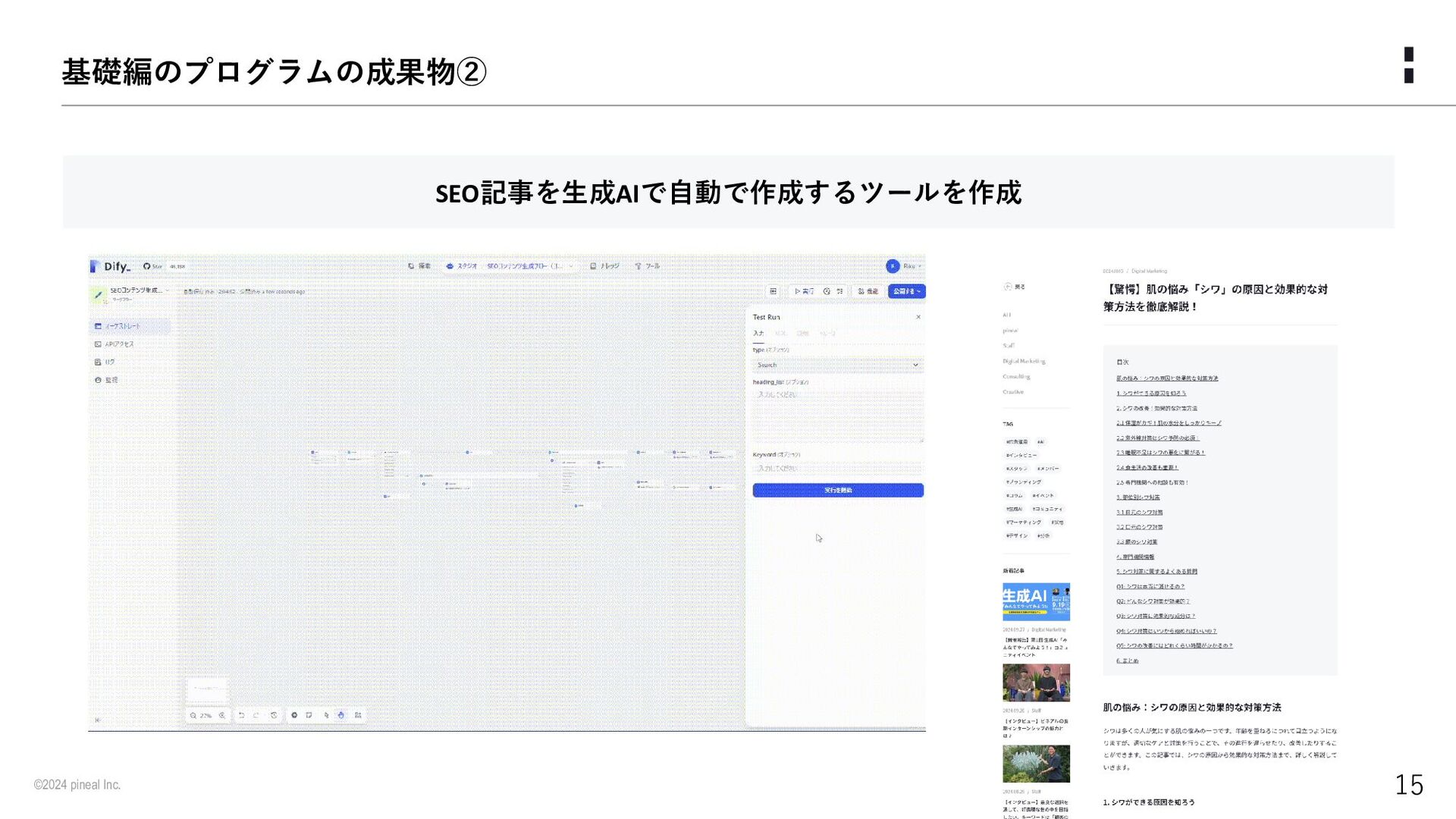Click the 実行 run button in toolbar

pos(804,291)
